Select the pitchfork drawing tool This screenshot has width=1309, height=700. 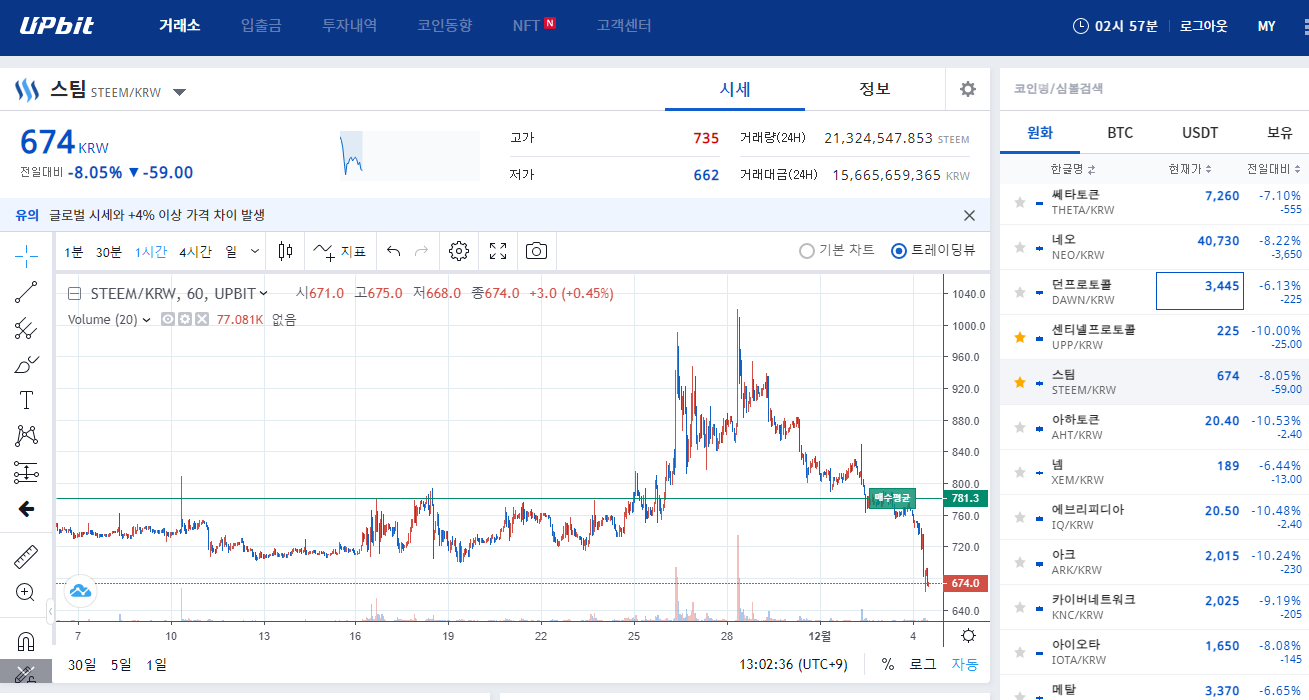[26, 328]
